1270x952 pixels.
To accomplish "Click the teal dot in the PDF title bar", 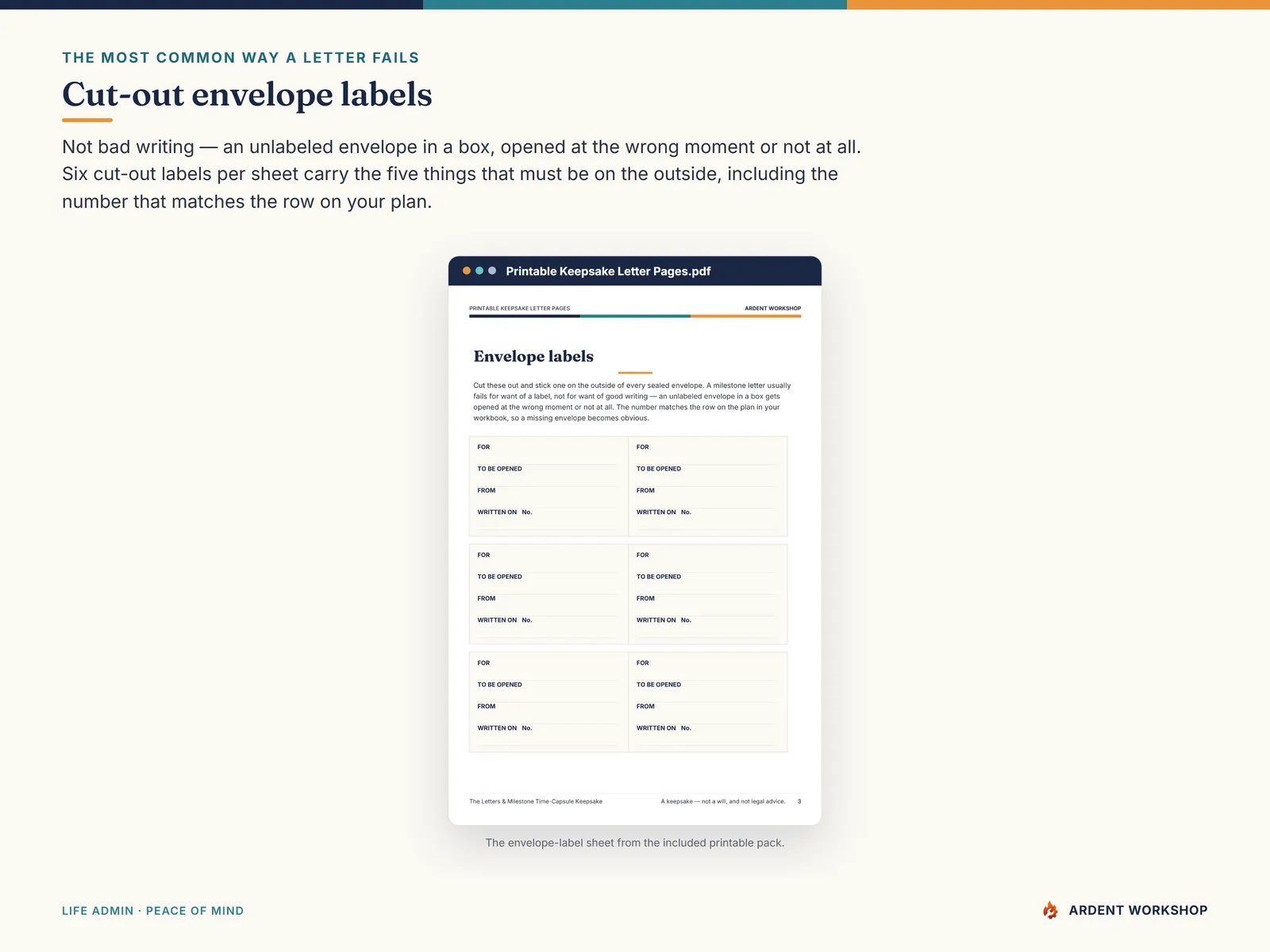I will tap(479, 271).
